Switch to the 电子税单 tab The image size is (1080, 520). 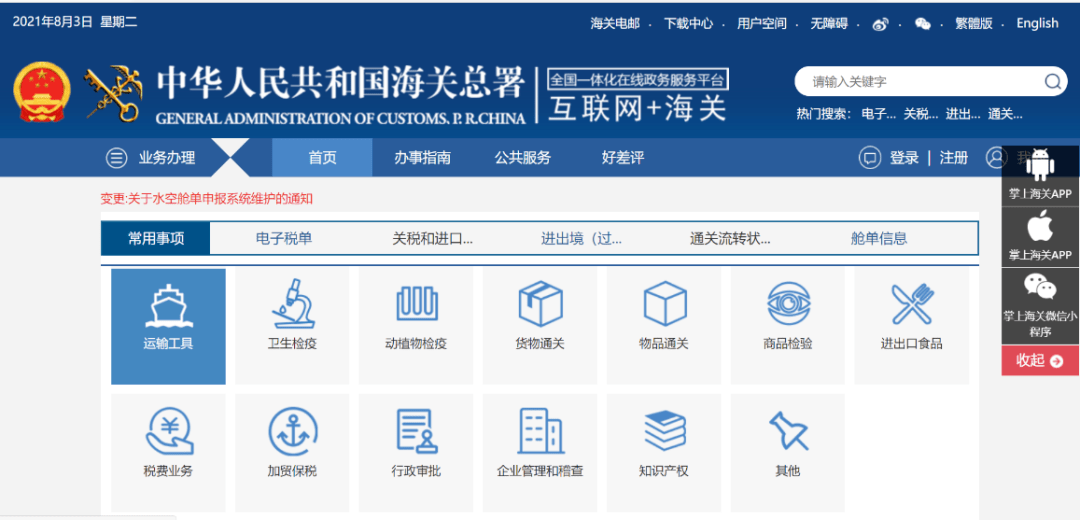tap(284, 238)
